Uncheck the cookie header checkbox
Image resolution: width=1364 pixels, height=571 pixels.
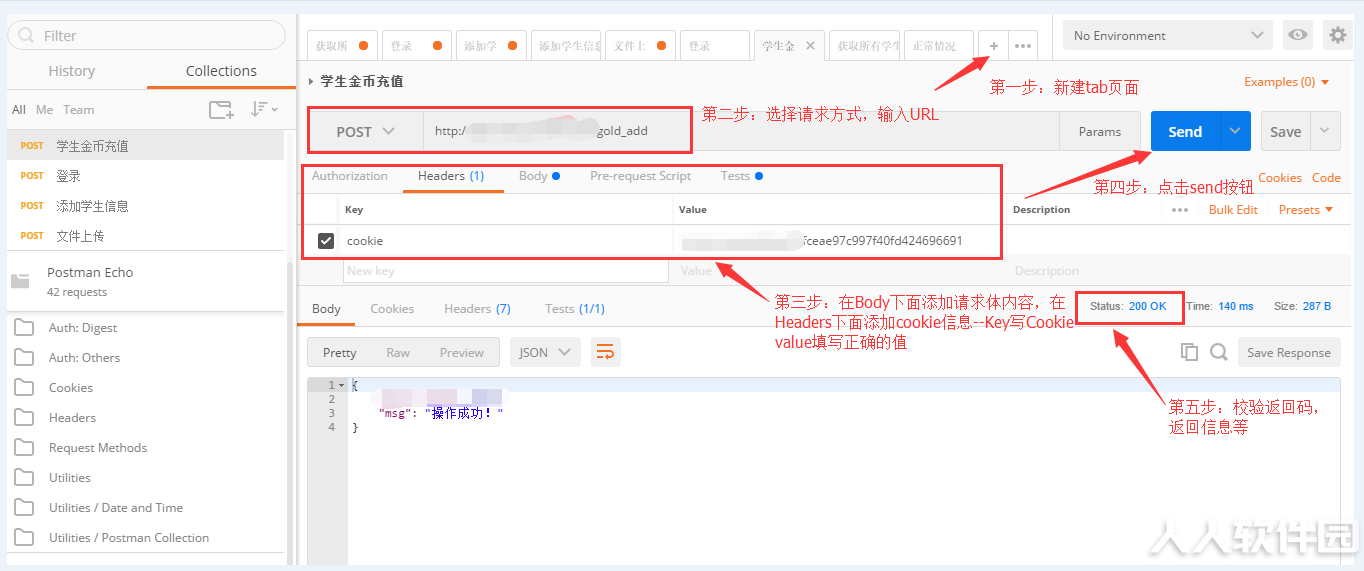coord(326,241)
